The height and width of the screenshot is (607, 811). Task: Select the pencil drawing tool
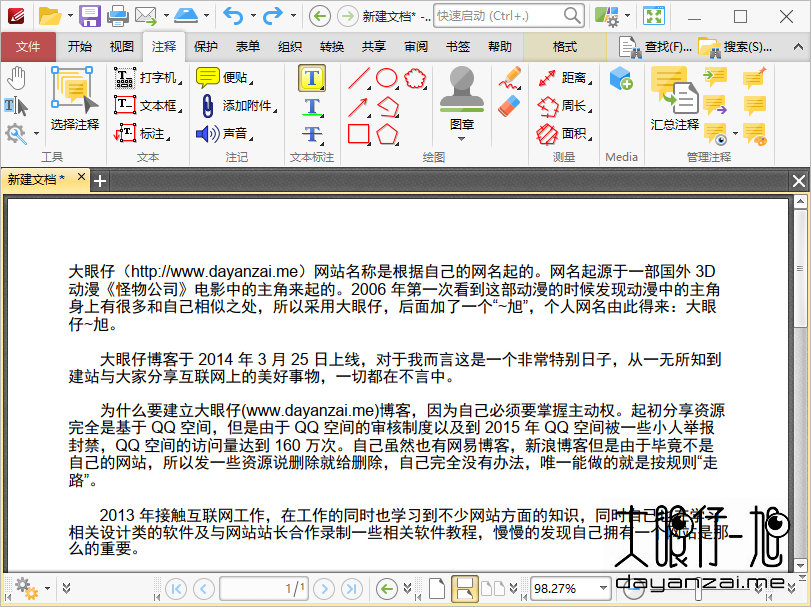510,78
